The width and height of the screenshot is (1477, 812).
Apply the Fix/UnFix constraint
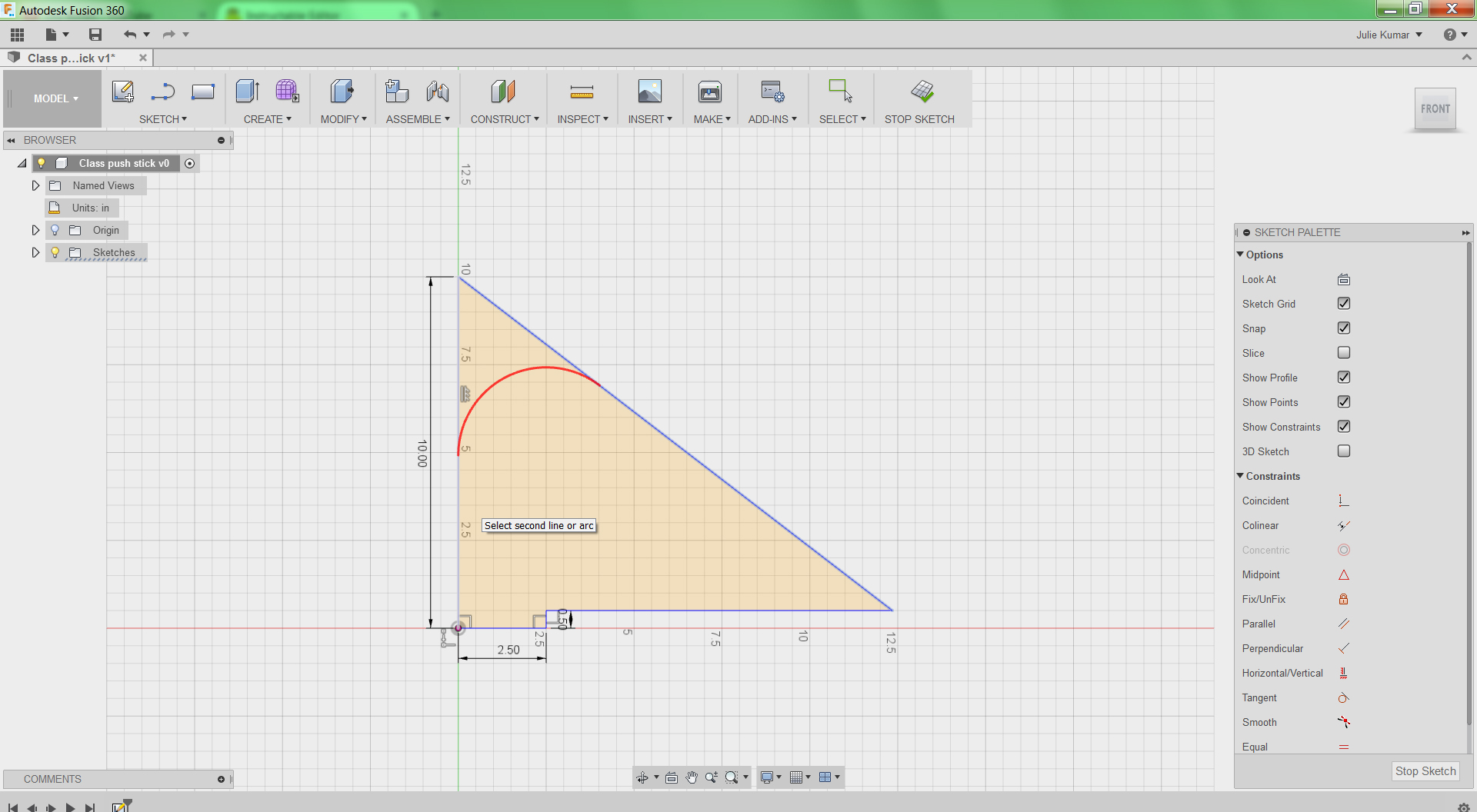point(1344,600)
